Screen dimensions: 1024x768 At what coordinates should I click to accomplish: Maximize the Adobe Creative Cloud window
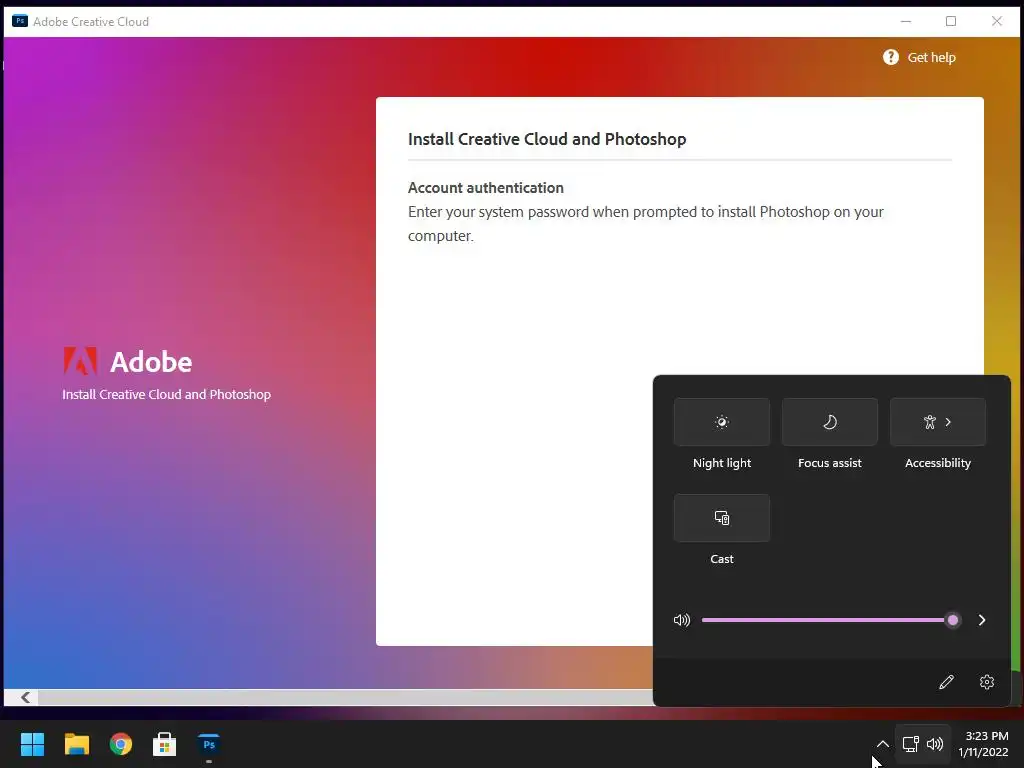(951, 21)
